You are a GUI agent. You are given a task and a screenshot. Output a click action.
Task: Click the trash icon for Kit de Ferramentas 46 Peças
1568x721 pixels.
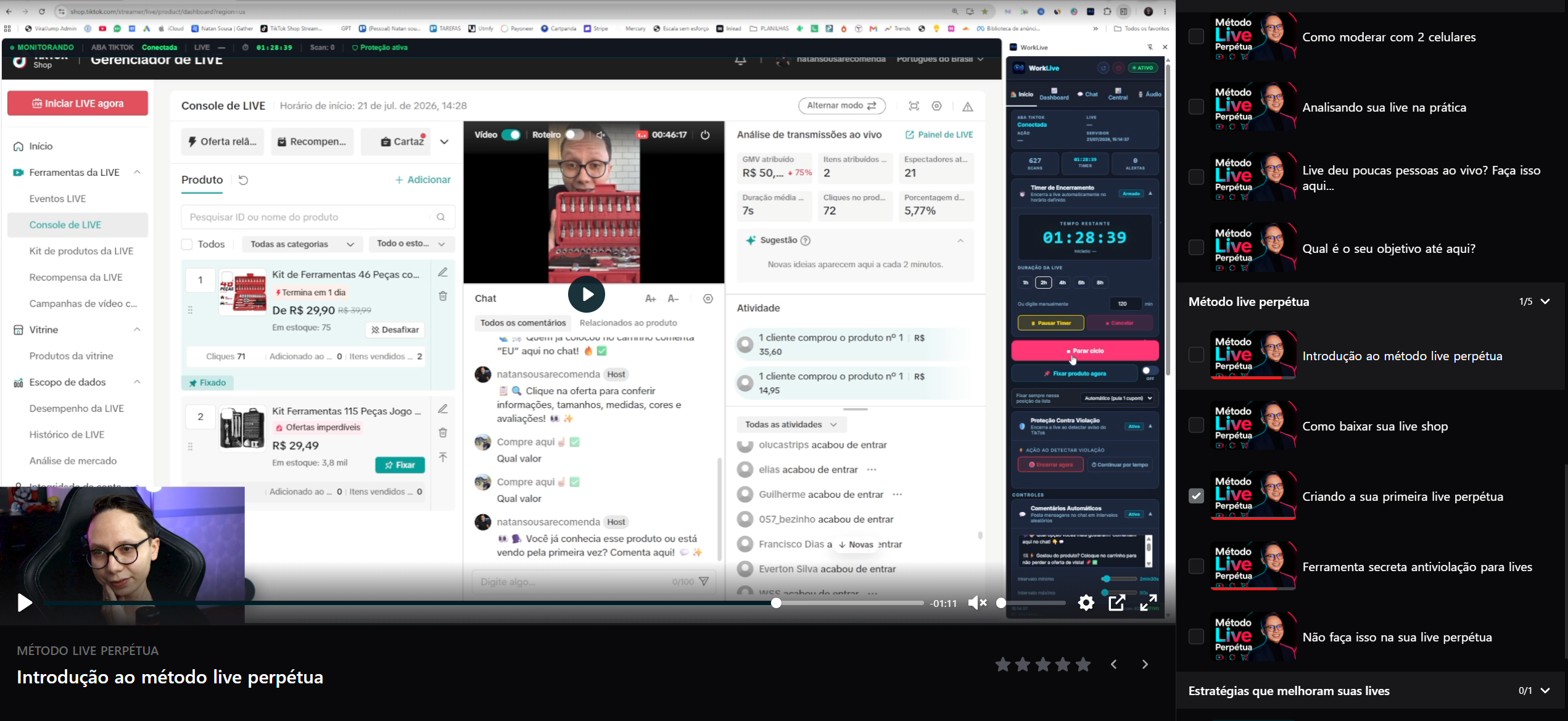[443, 296]
